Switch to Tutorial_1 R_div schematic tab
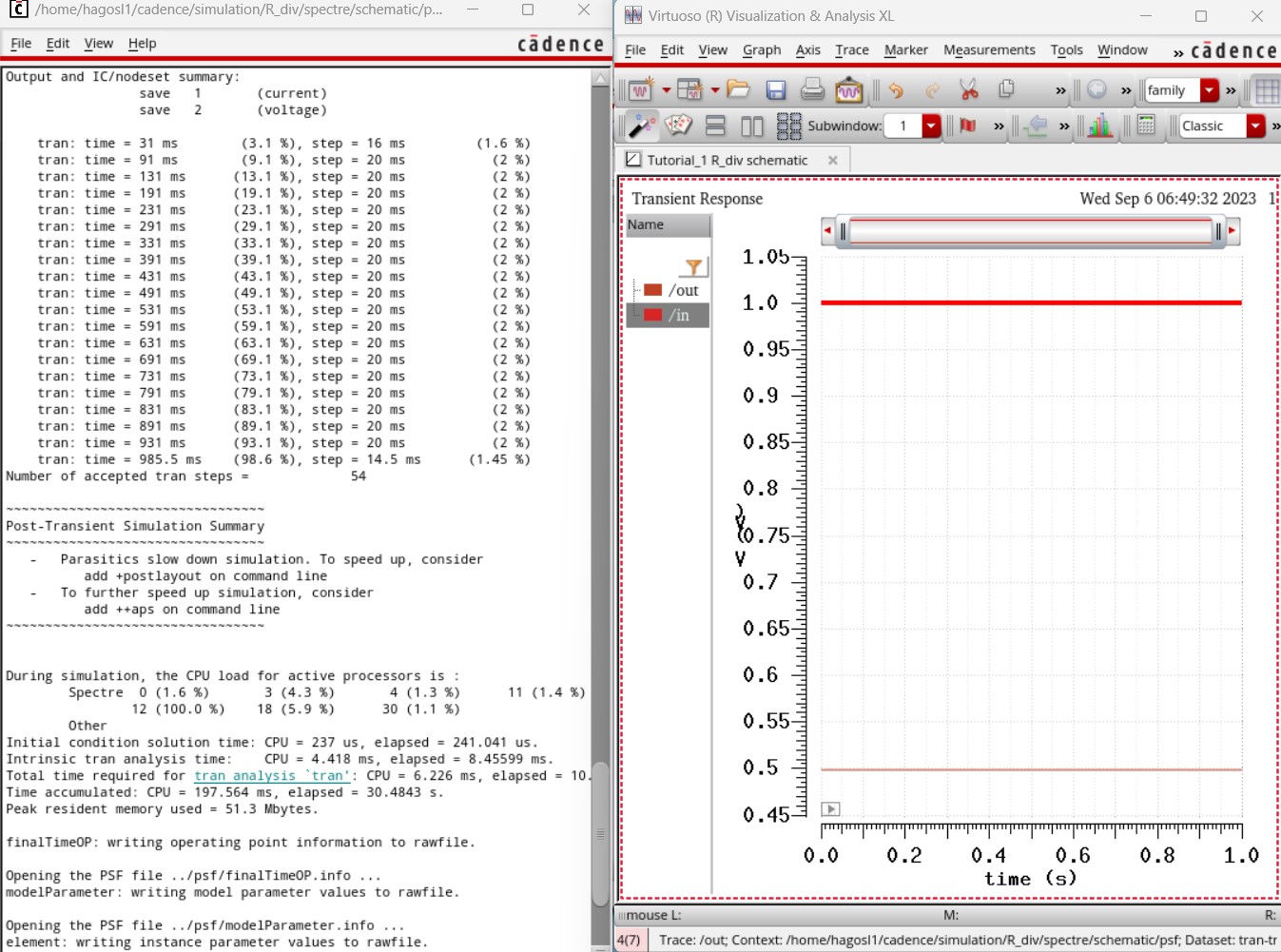This screenshot has width=1281, height=952. point(727,160)
